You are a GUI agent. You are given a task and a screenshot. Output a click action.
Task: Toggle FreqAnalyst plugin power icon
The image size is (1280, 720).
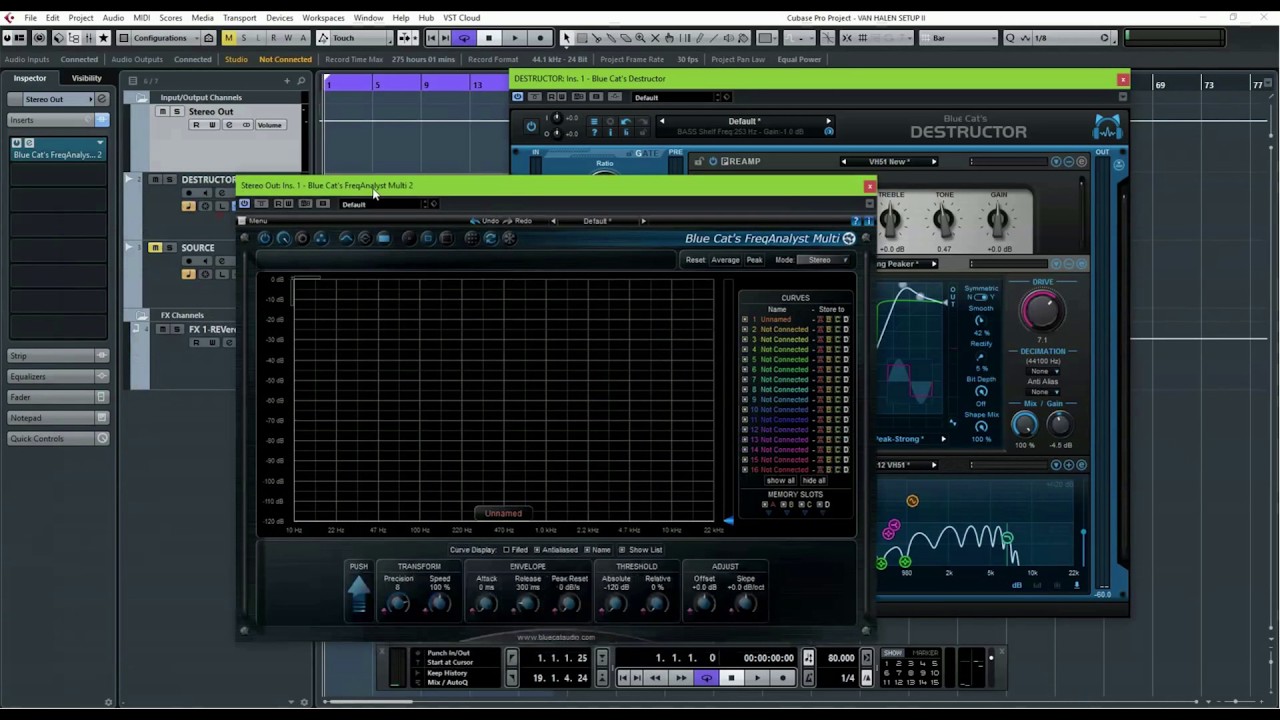point(264,238)
